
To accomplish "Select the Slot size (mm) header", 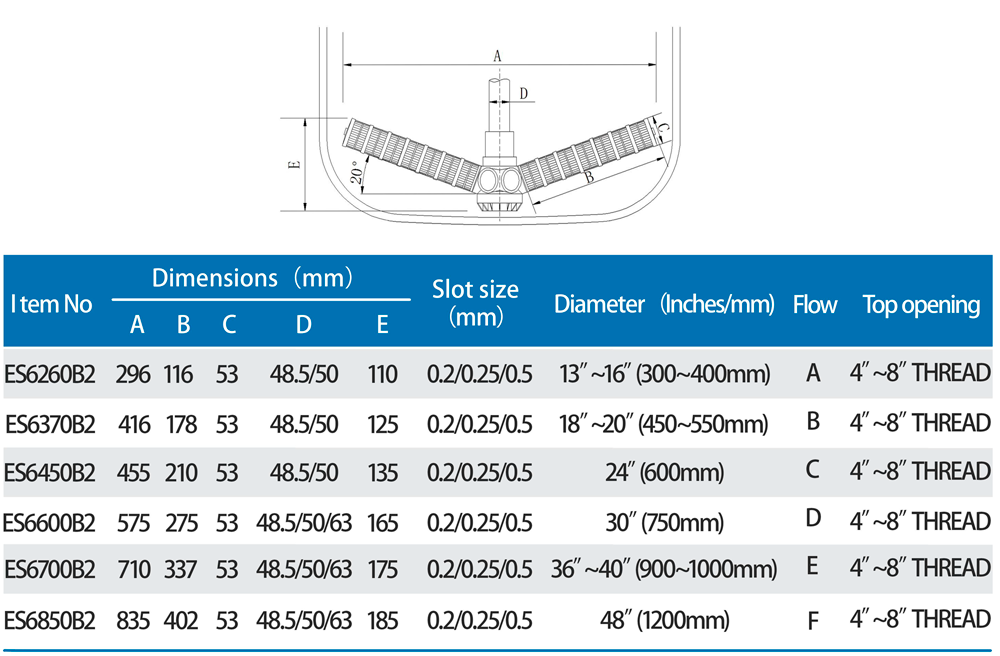I will click(x=475, y=303).
